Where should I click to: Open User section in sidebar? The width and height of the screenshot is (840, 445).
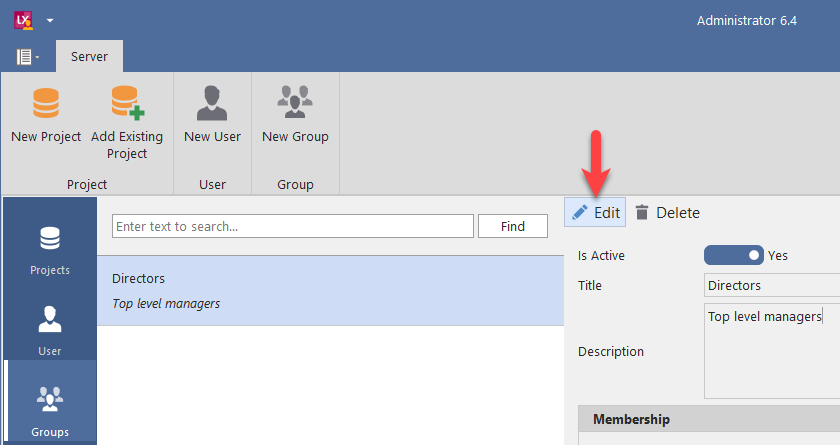click(x=50, y=330)
